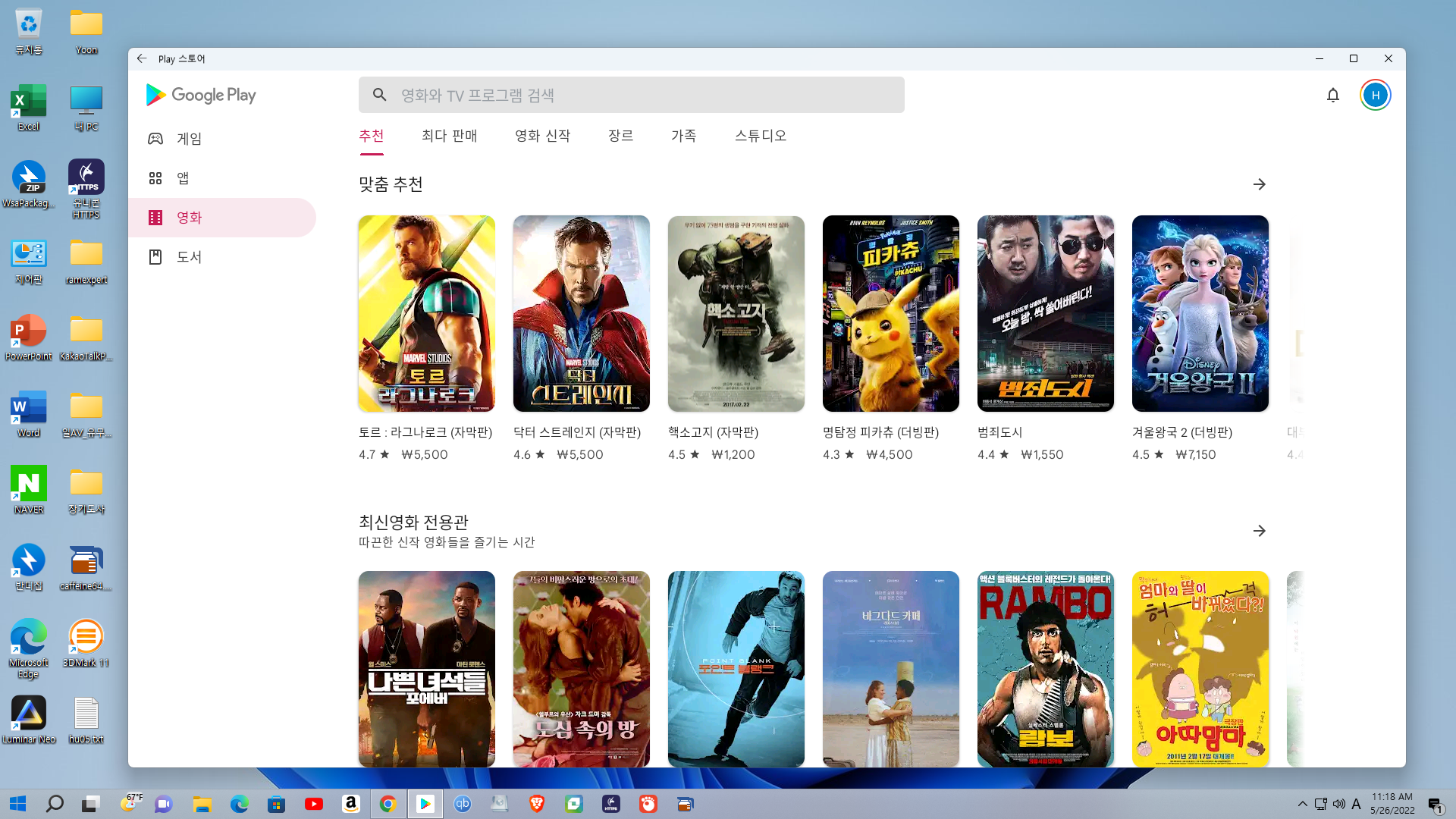
Task: Focus the movie and TV search field
Action: pos(631,95)
